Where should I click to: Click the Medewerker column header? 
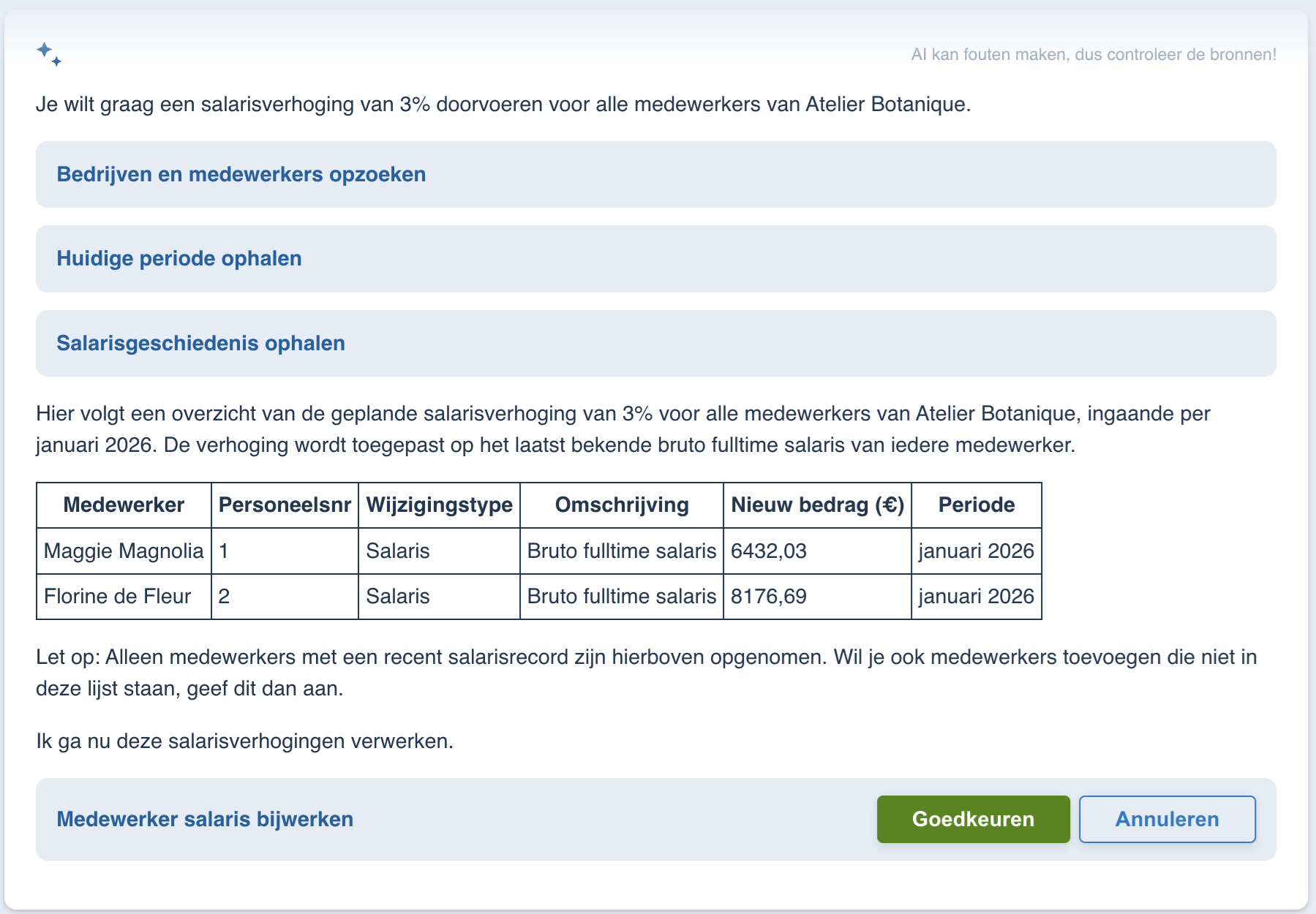coord(124,505)
